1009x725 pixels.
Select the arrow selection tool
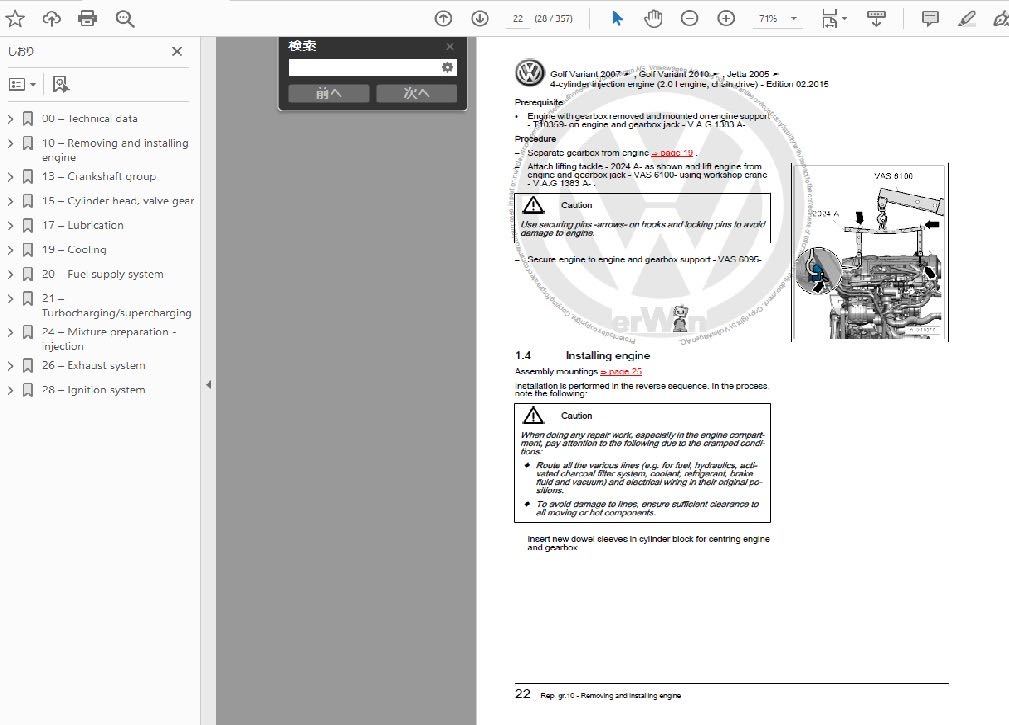point(617,19)
